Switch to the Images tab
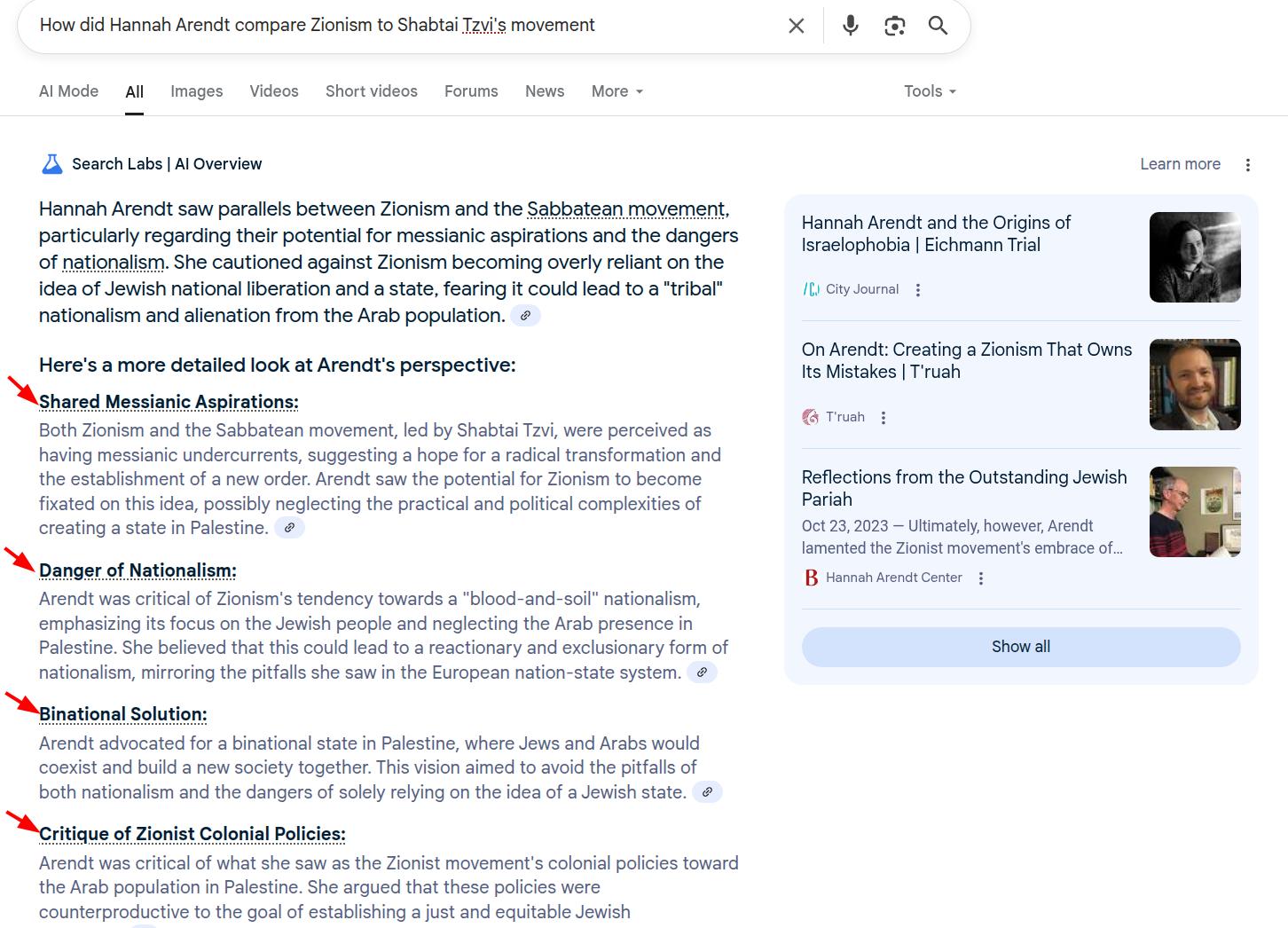The height and width of the screenshot is (928, 1288). pos(196,91)
